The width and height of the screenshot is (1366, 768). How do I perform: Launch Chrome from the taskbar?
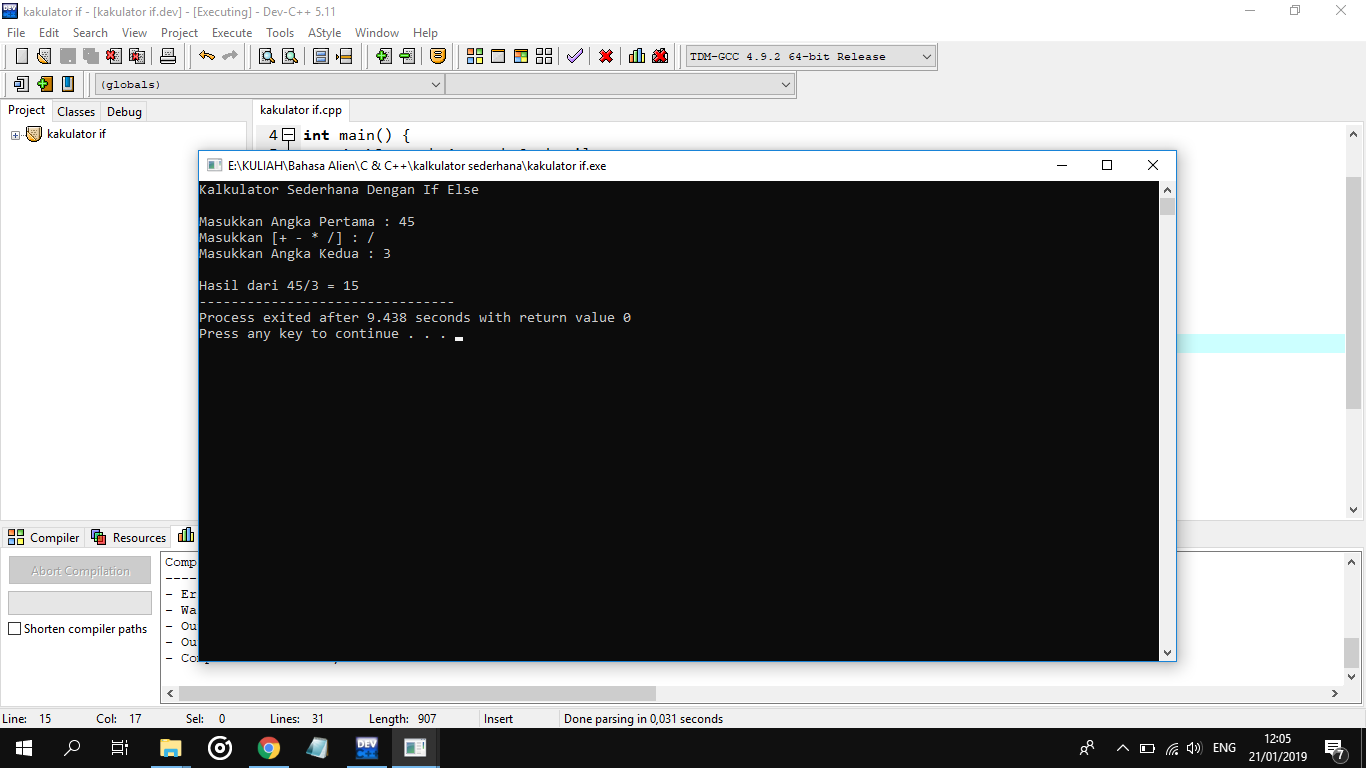pyautogui.click(x=268, y=747)
